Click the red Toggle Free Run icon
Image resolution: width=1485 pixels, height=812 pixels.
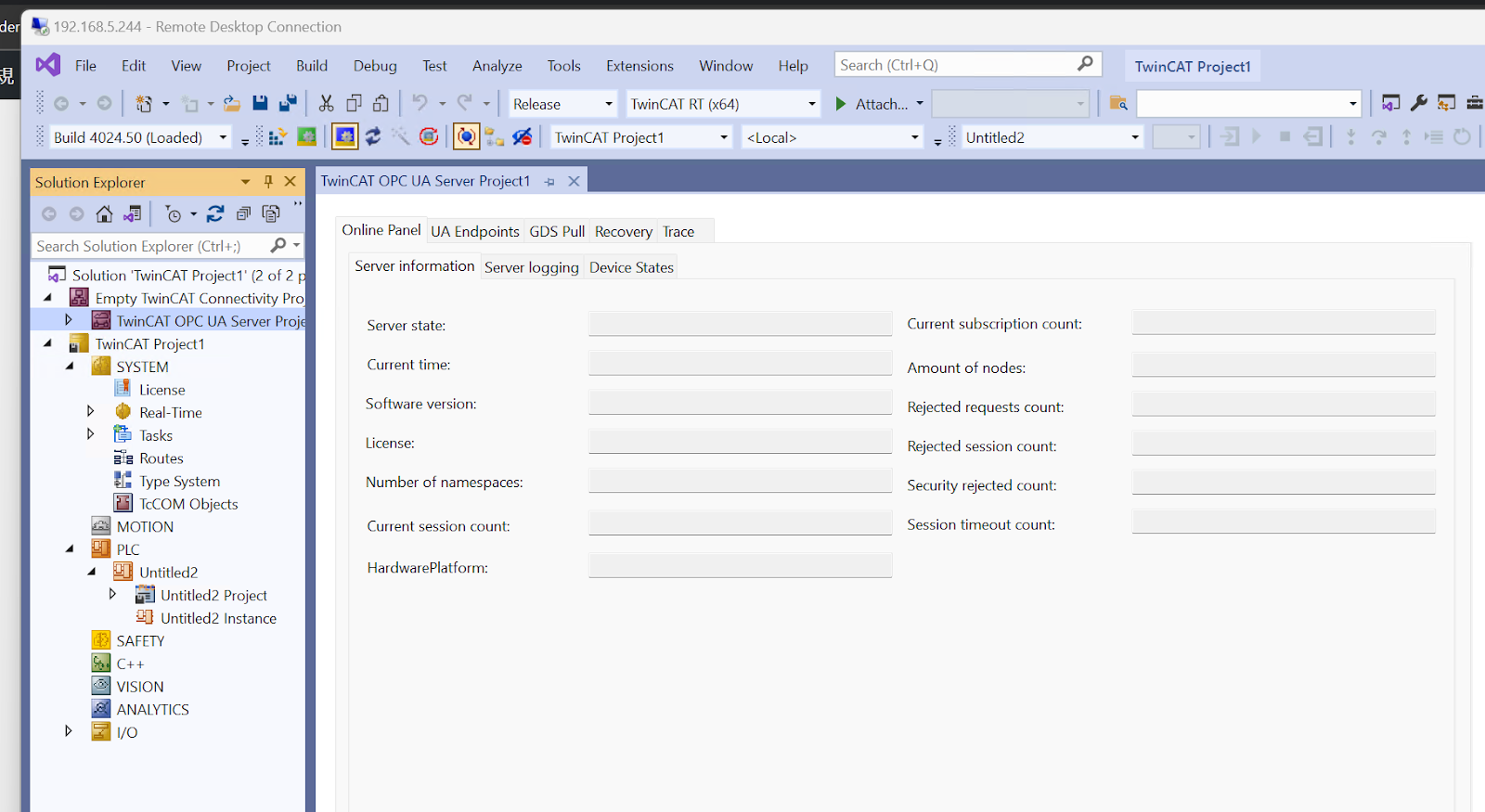pos(429,137)
